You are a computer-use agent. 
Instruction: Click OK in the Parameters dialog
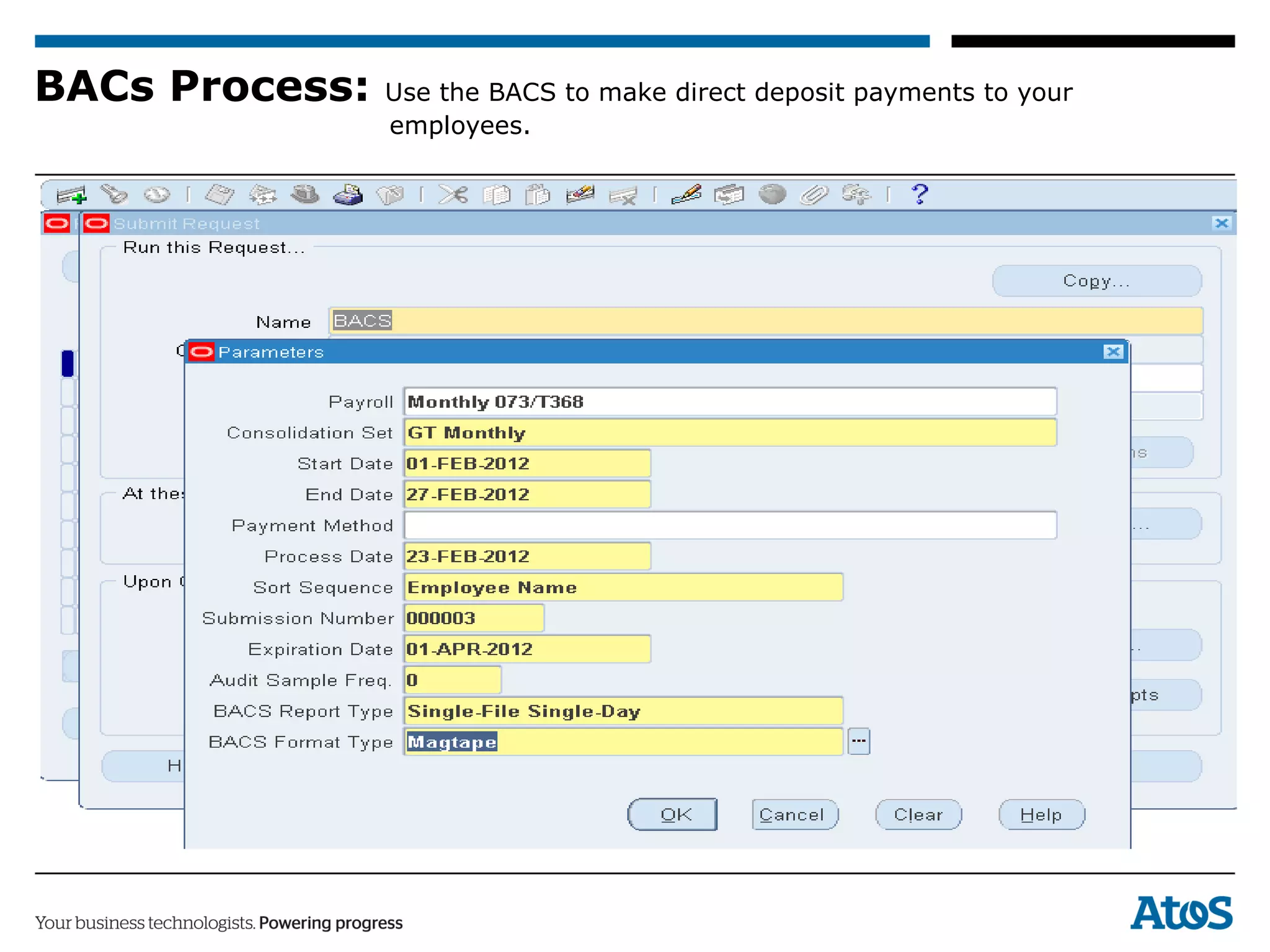tap(673, 814)
